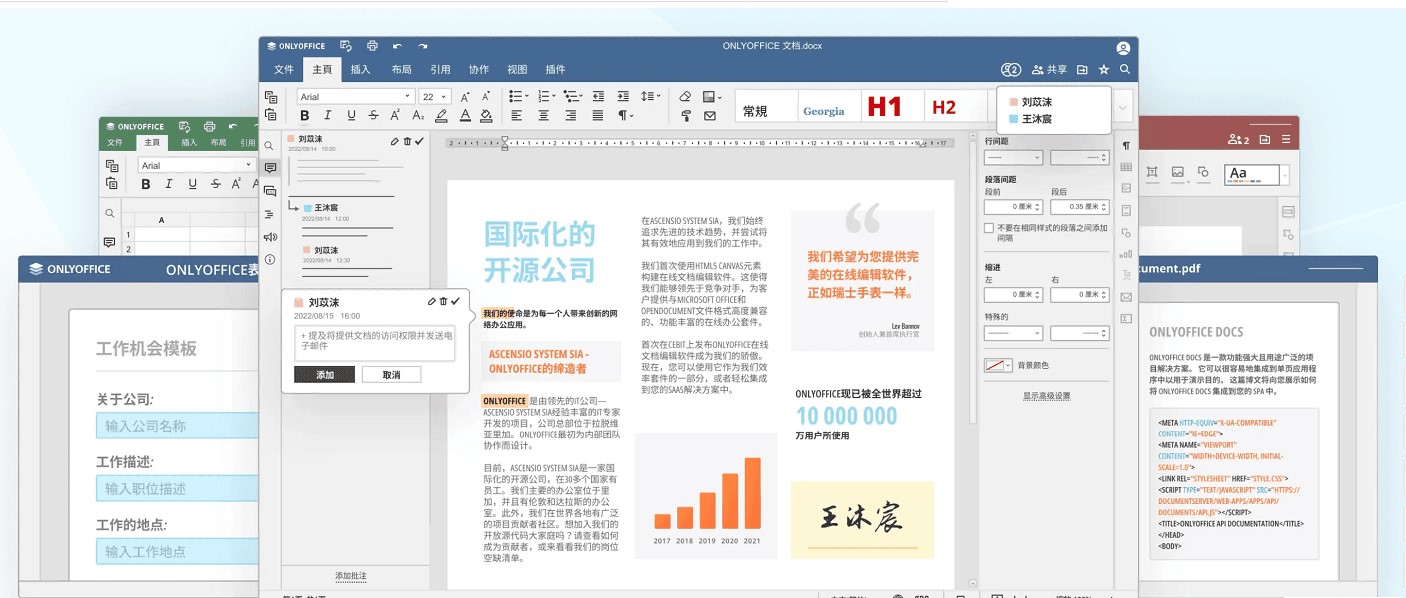This screenshot has width=1406, height=598.
Task: Open the Chat icon in the left sidebar
Action: [270, 191]
